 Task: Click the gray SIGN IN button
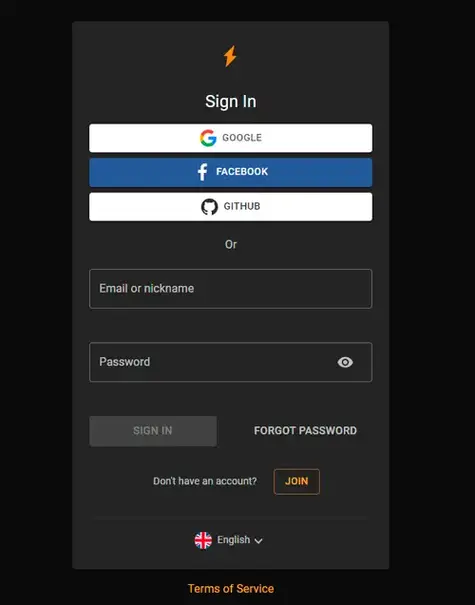coord(153,431)
